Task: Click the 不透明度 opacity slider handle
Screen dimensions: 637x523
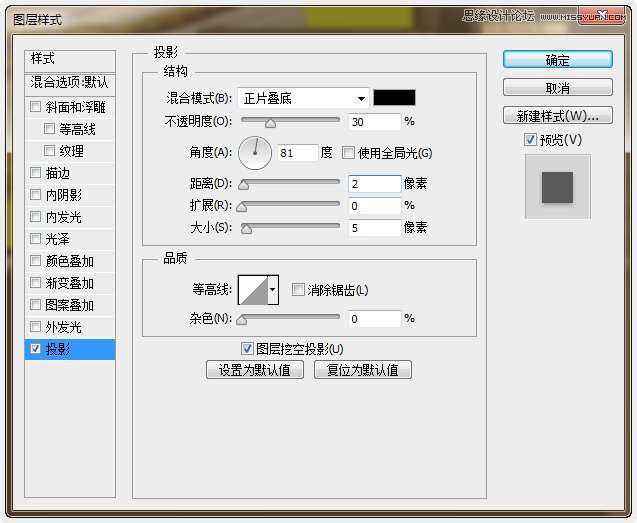Action: 270,123
